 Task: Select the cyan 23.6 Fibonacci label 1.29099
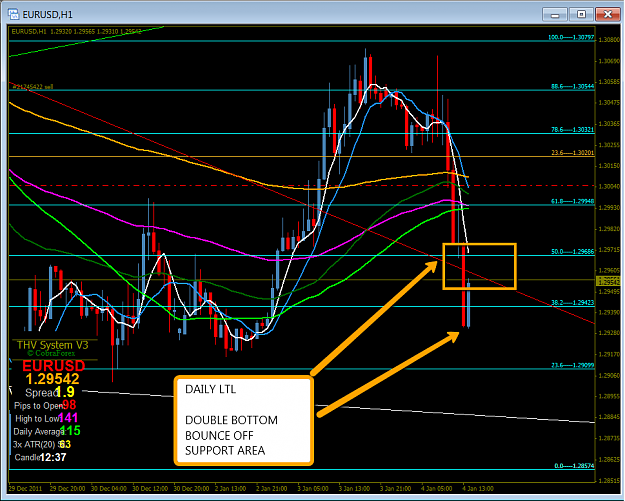tap(572, 365)
